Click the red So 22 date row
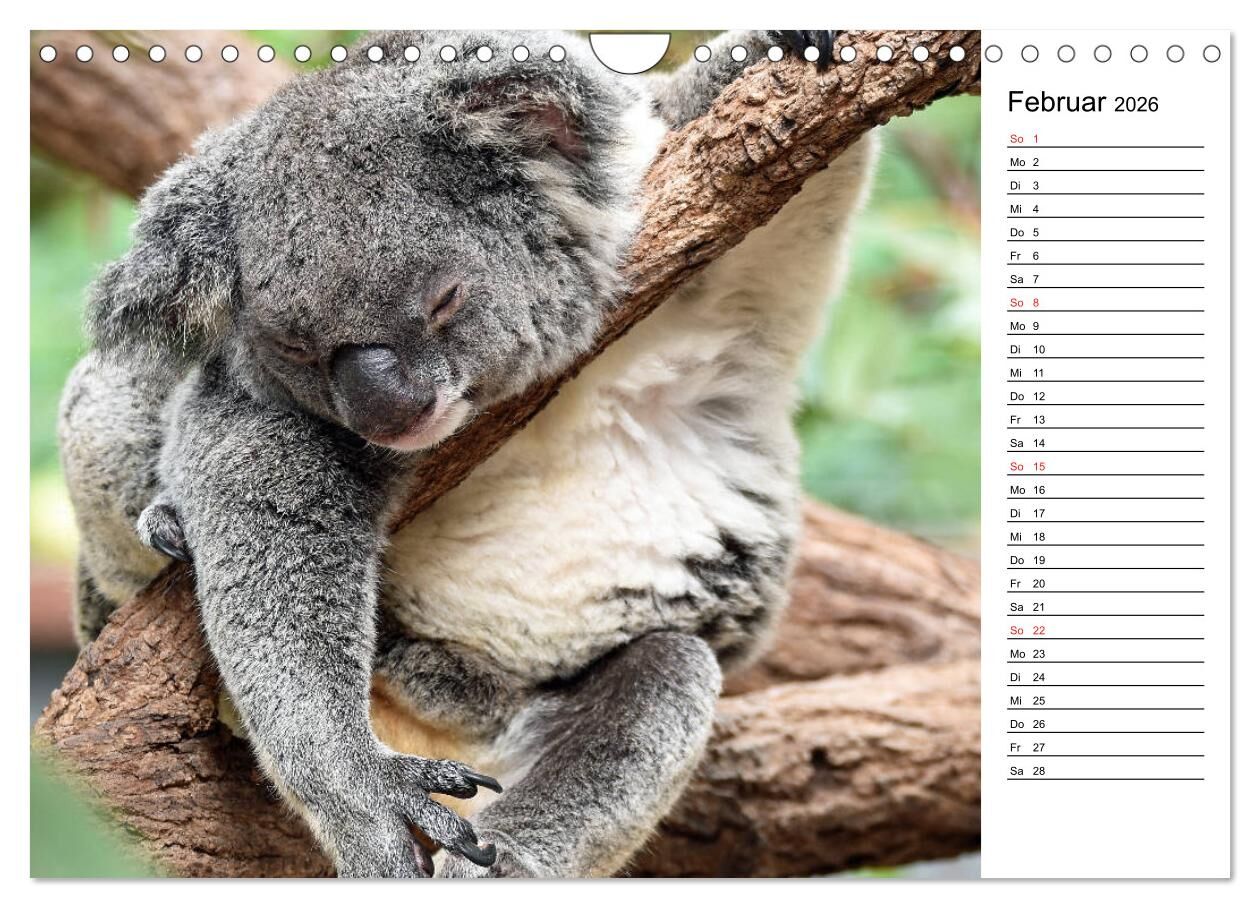1260x908 pixels. [1104, 630]
